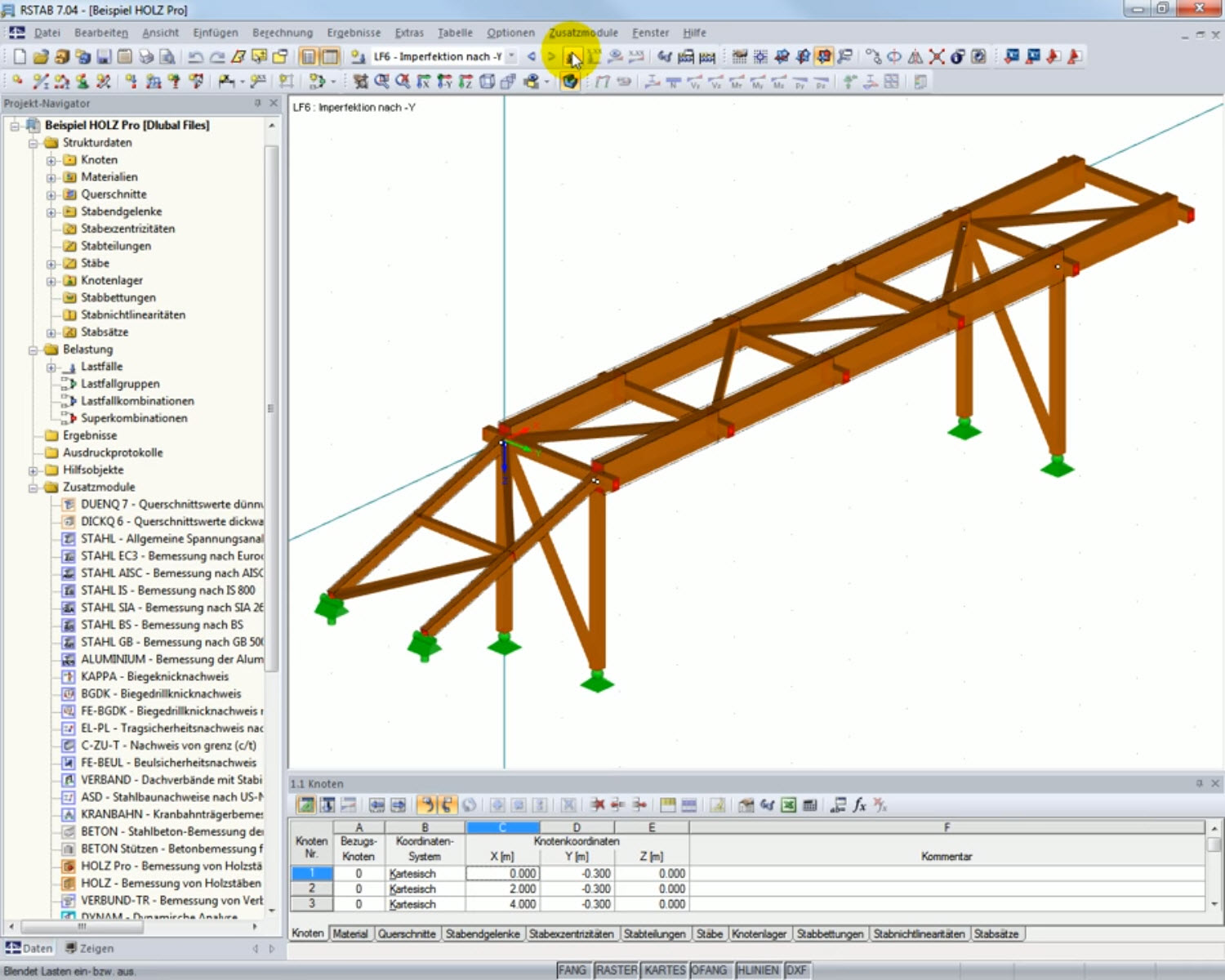This screenshot has height=980, width=1225.
Task: Open the Datei menu
Action: (x=47, y=33)
